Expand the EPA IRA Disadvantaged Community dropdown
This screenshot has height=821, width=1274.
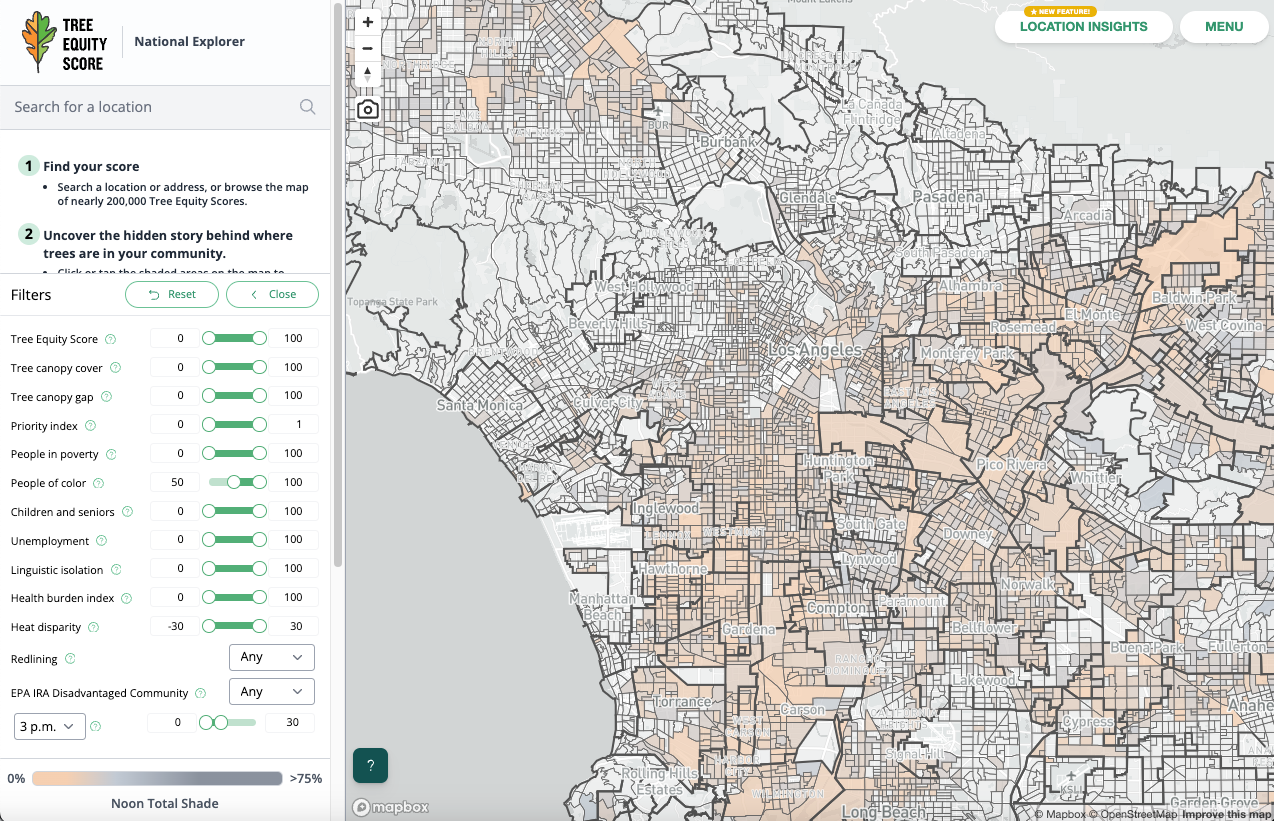pyautogui.click(x=271, y=691)
